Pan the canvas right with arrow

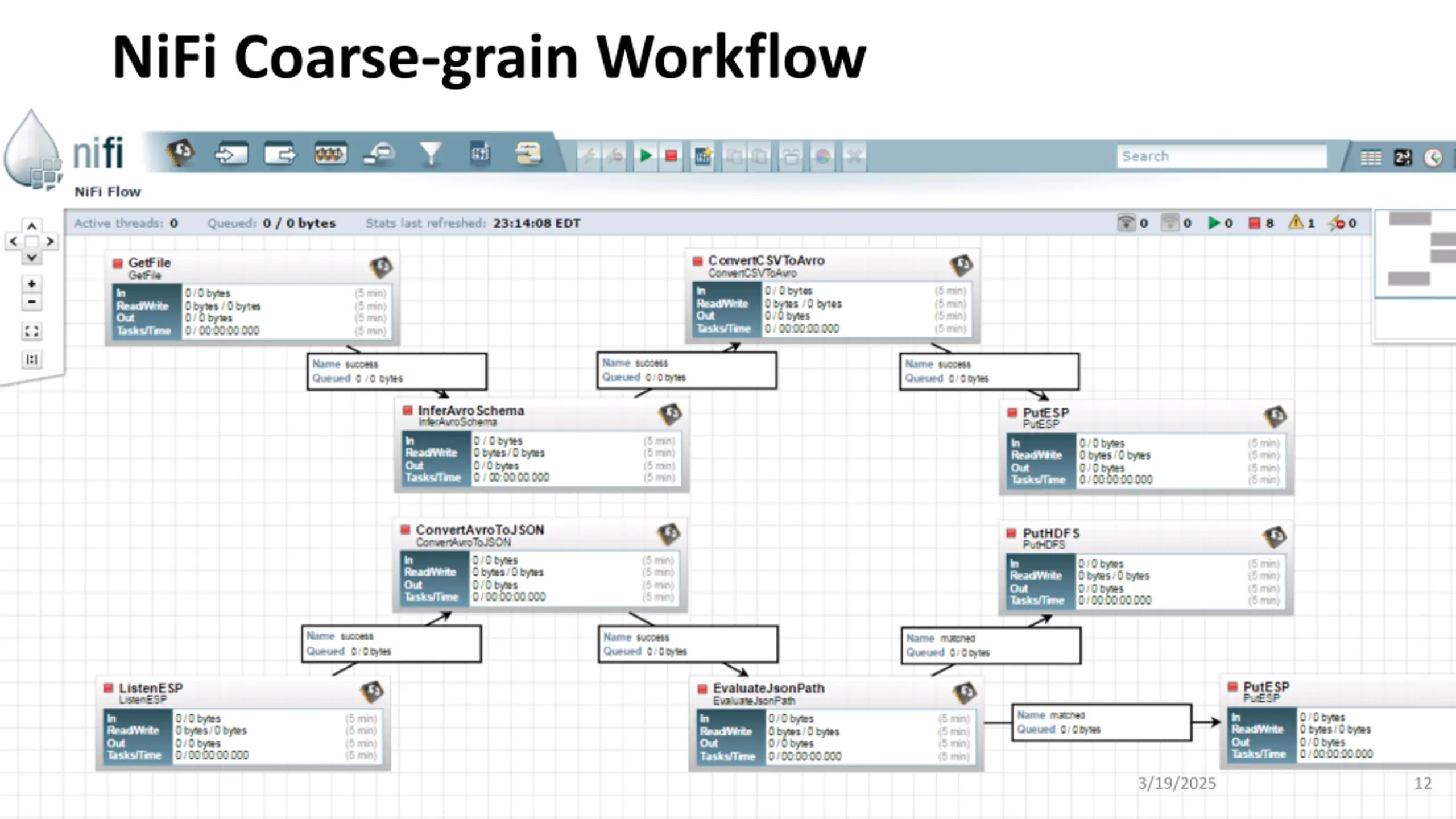coord(50,241)
